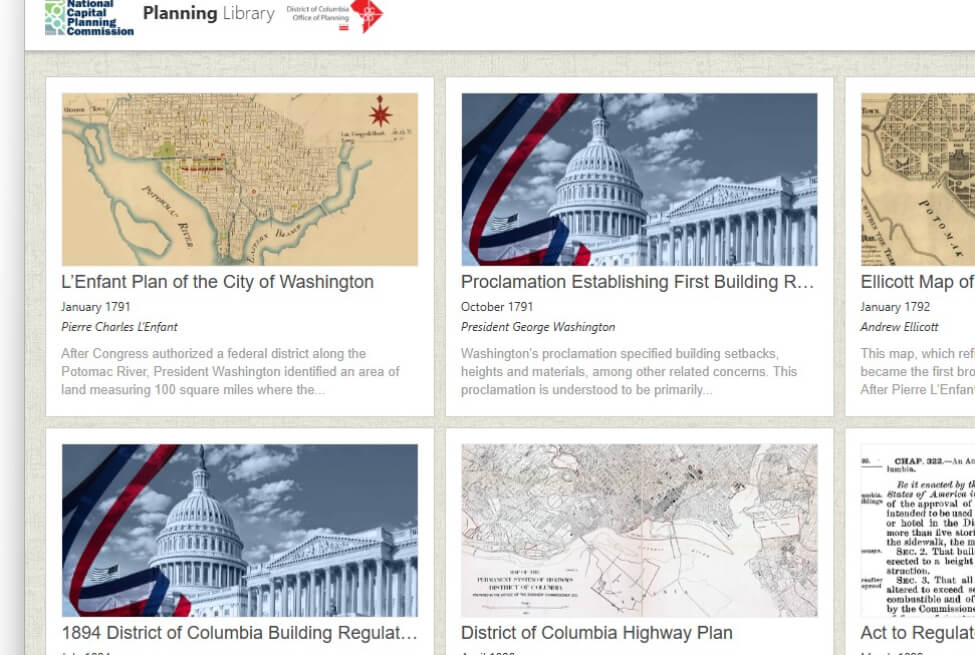The image size is (975, 655).
Task: Click the Act to Regulate title link
Action: point(917,633)
